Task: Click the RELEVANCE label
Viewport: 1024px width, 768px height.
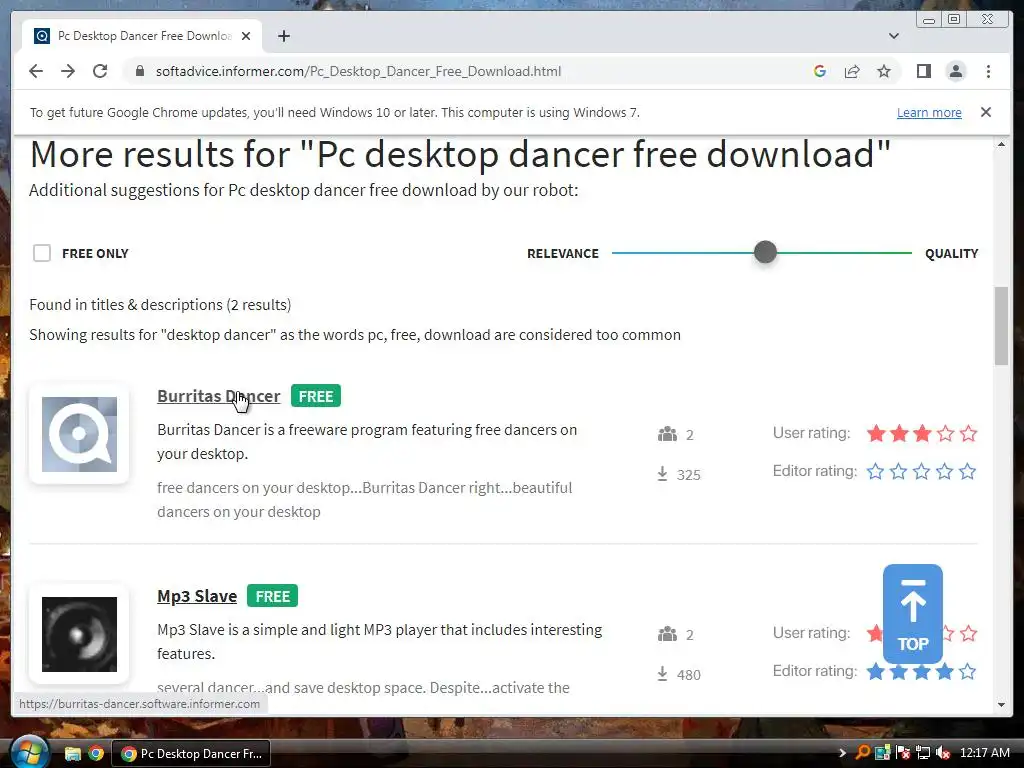Action: 562,253
